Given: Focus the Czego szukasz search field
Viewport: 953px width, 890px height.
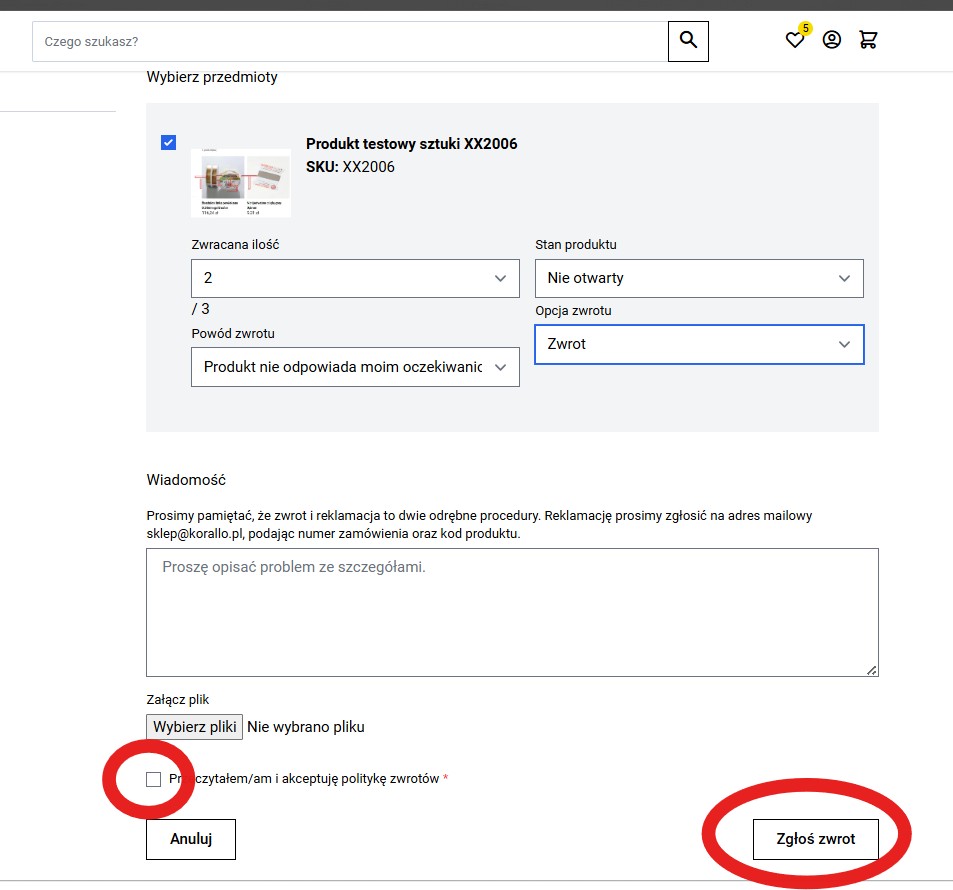Looking at the screenshot, I should click(x=350, y=42).
